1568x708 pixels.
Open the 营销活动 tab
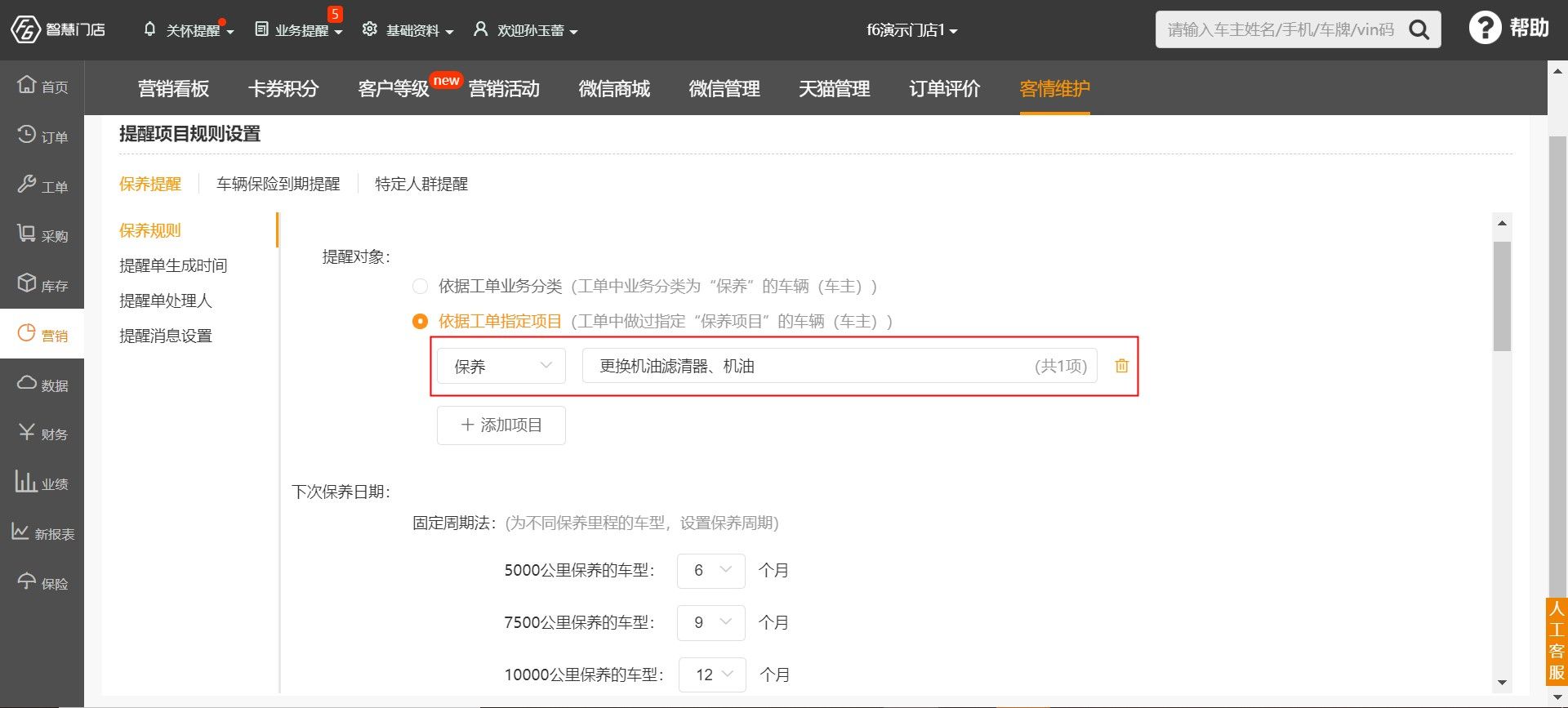click(504, 88)
